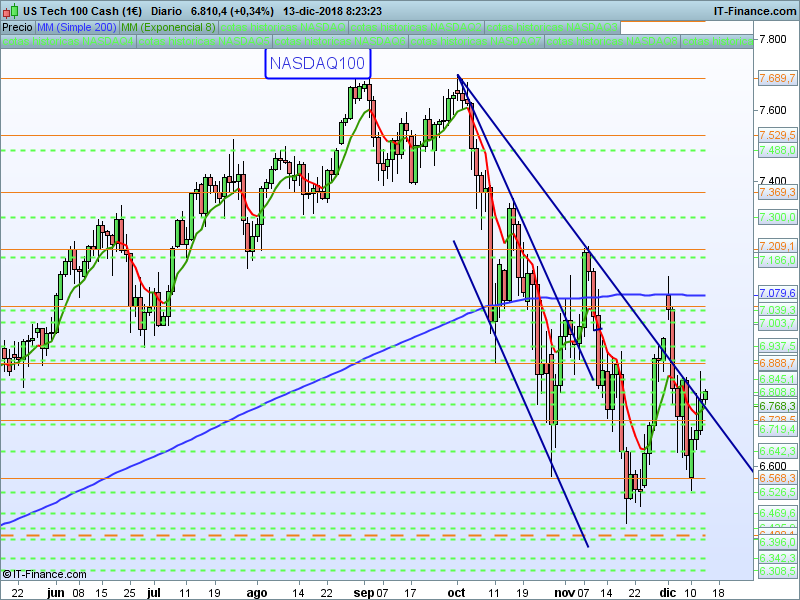The image size is (800, 600).
Task: Click the Diario timeframe label
Action: [166, 11]
